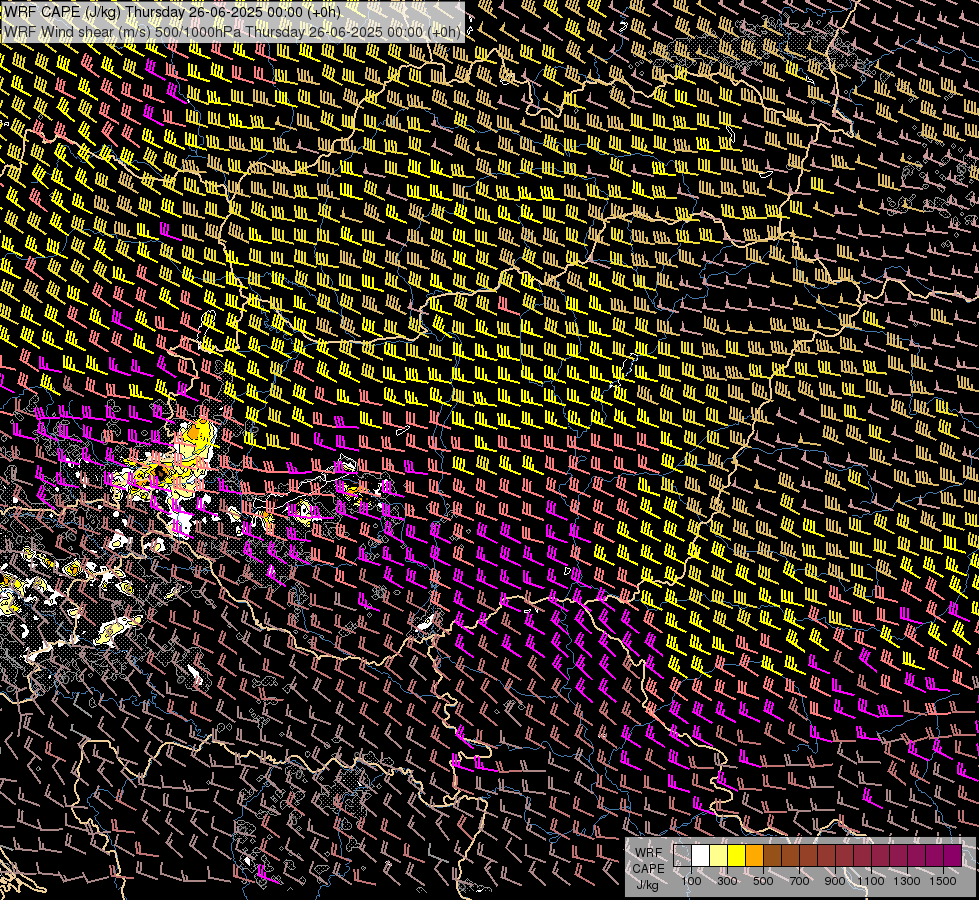Click the legend value 1100
This screenshot has width=979, height=900.
pos(871,881)
